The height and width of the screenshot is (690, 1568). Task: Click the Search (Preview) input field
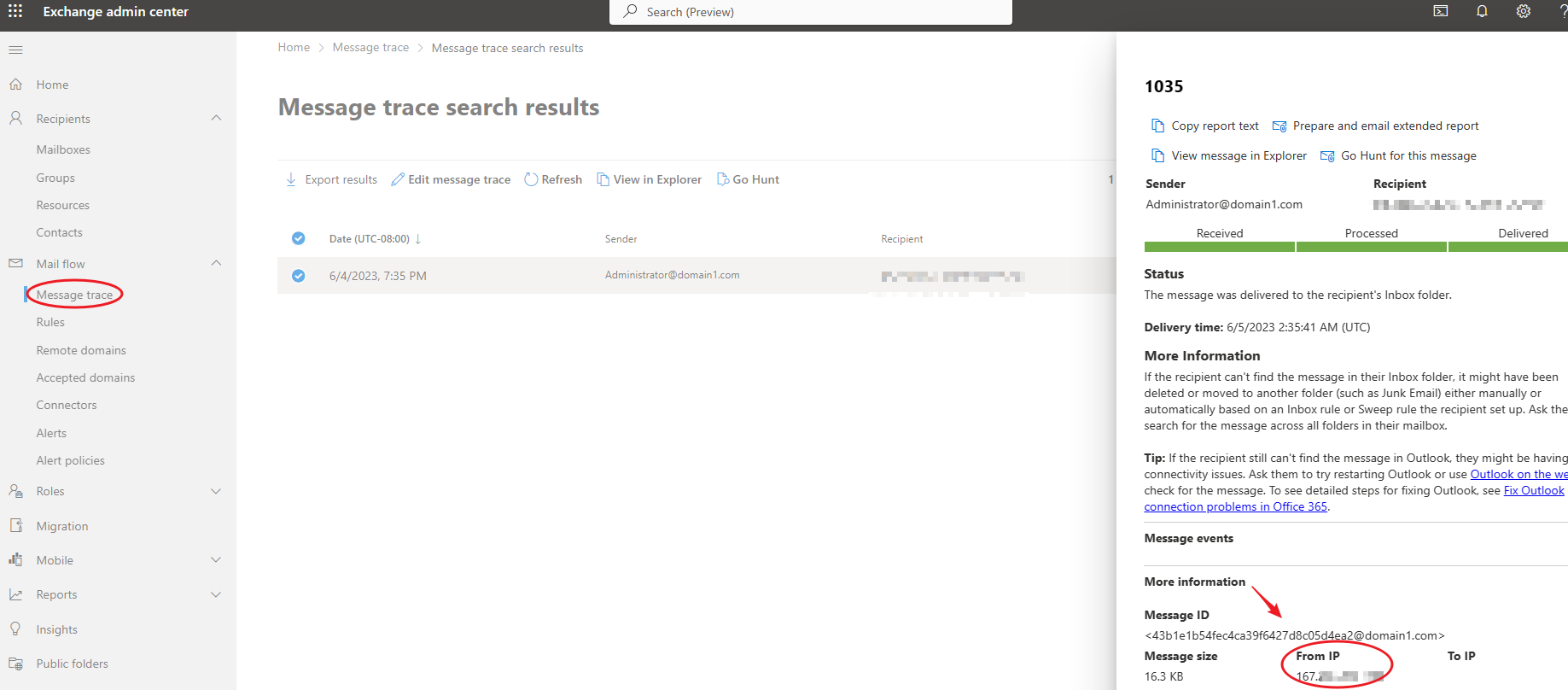811,12
